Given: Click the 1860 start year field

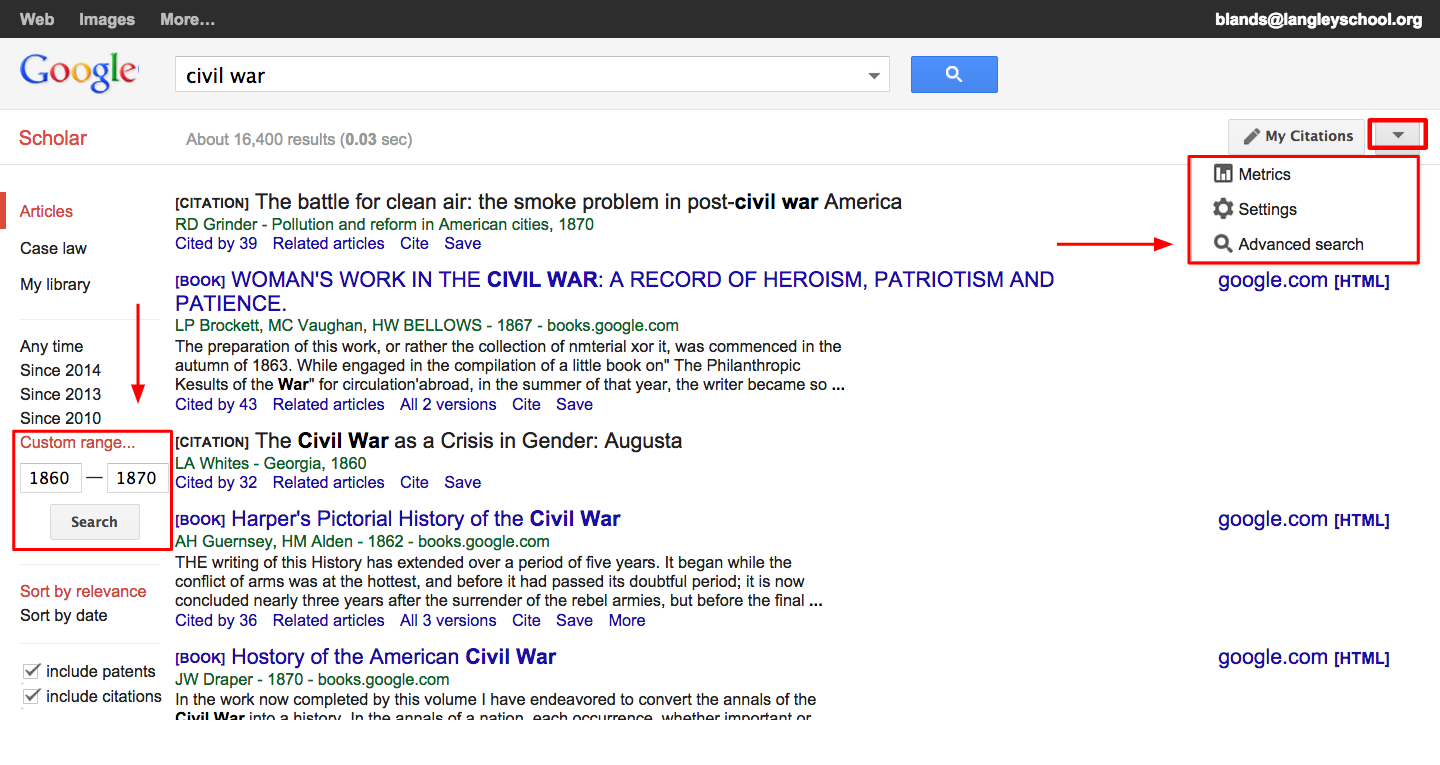Looking at the screenshot, I should [49, 478].
